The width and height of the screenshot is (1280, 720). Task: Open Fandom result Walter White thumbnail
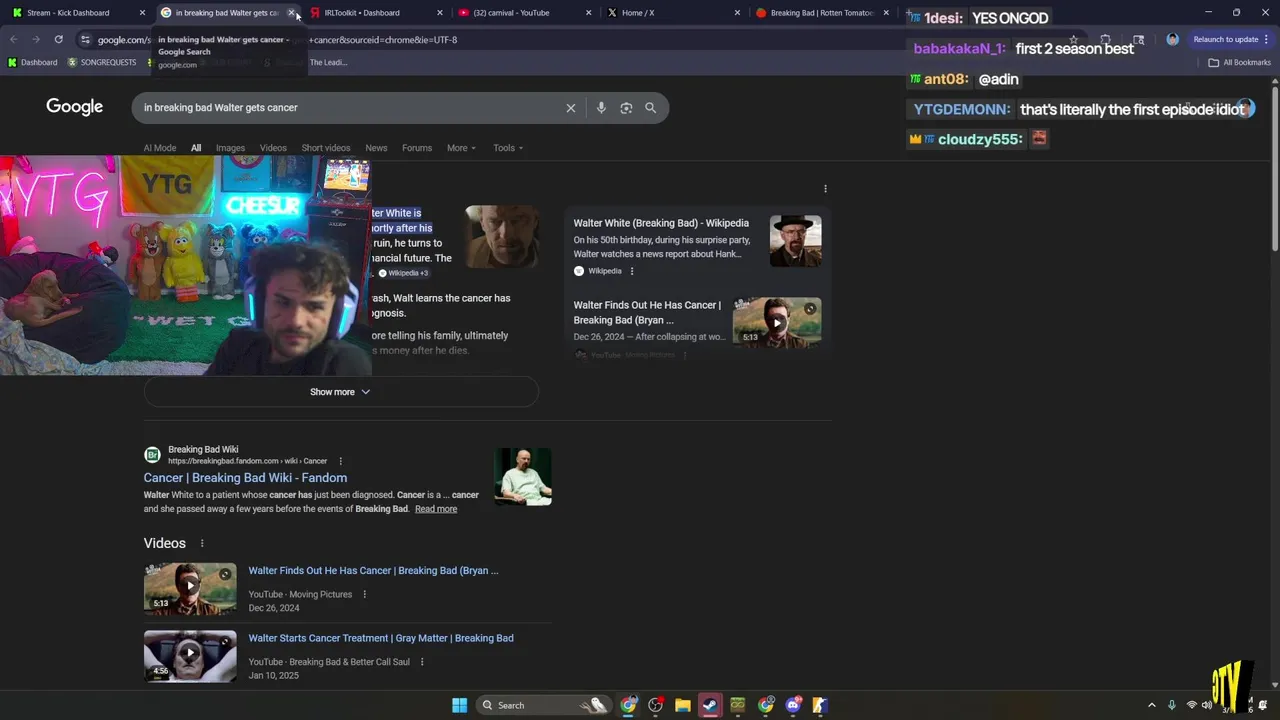pos(523,476)
